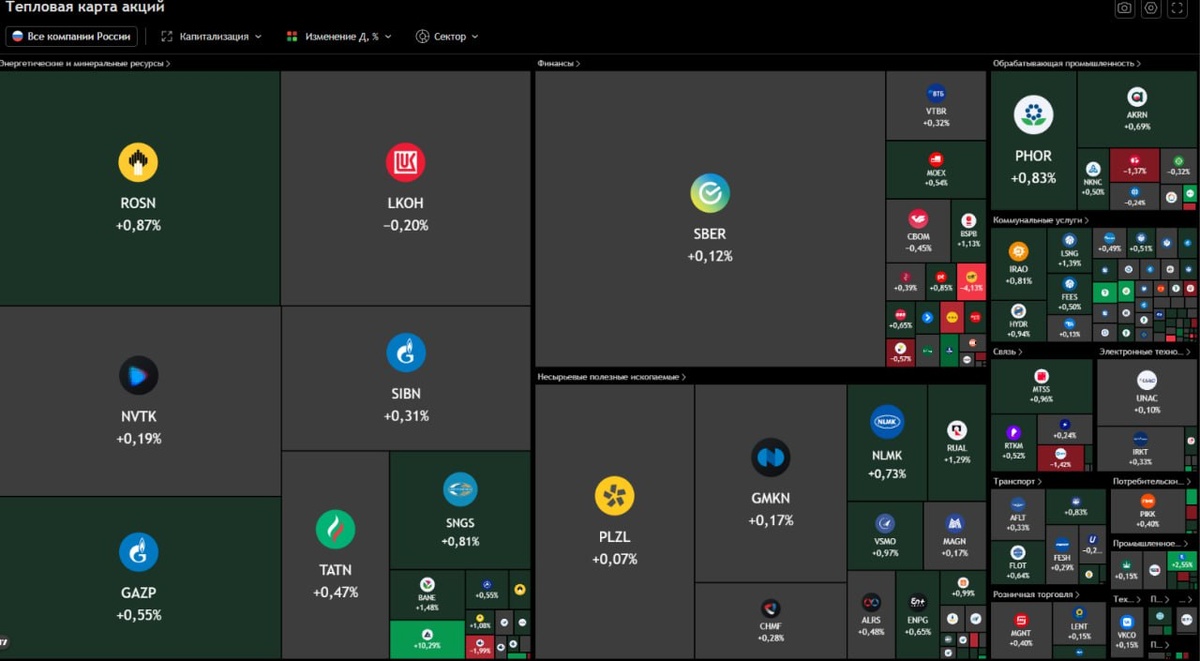
Task: Expand the Коммунальные услуги sector header
Action: click(1041, 220)
